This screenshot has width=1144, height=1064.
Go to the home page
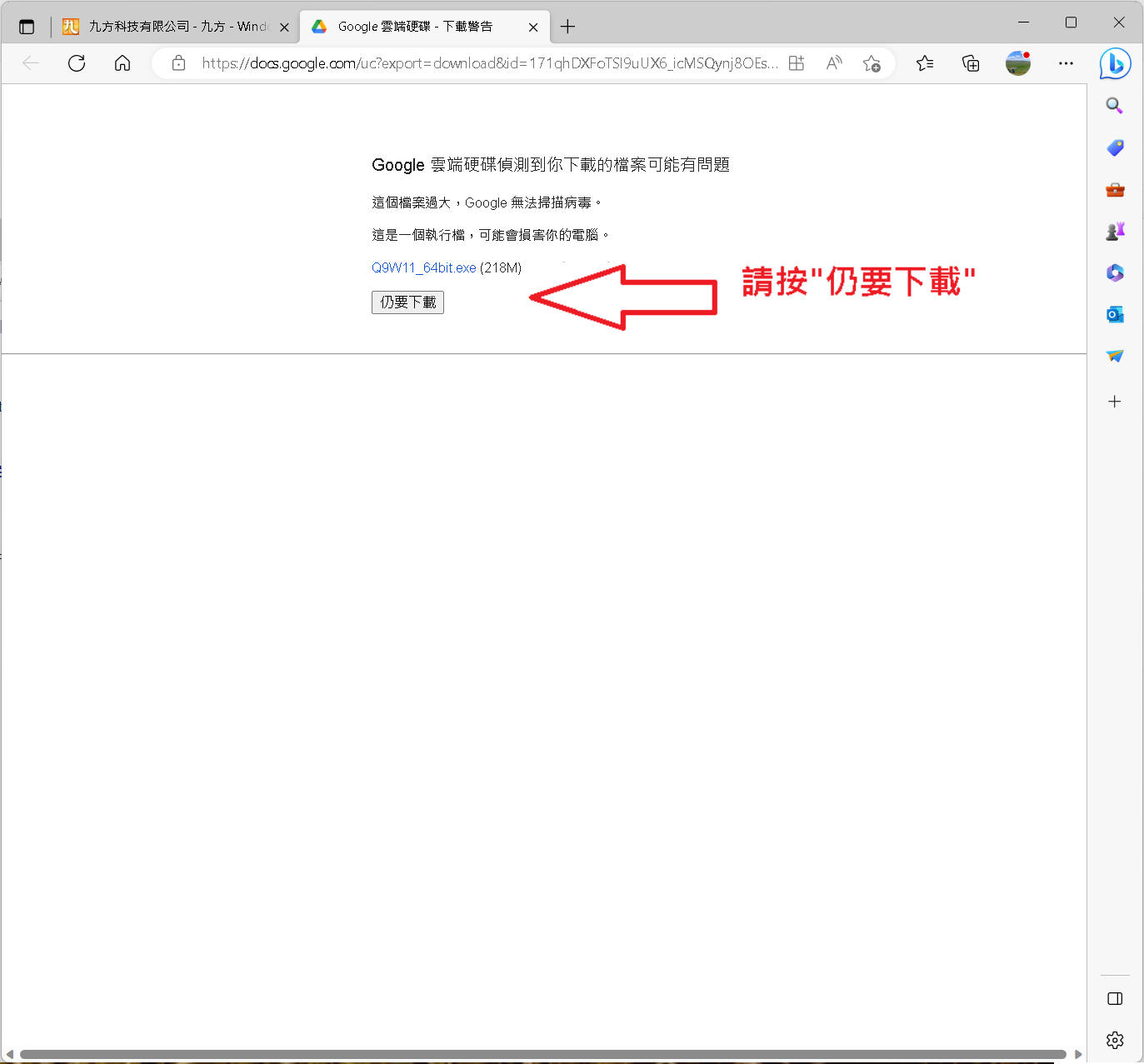(x=122, y=63)
